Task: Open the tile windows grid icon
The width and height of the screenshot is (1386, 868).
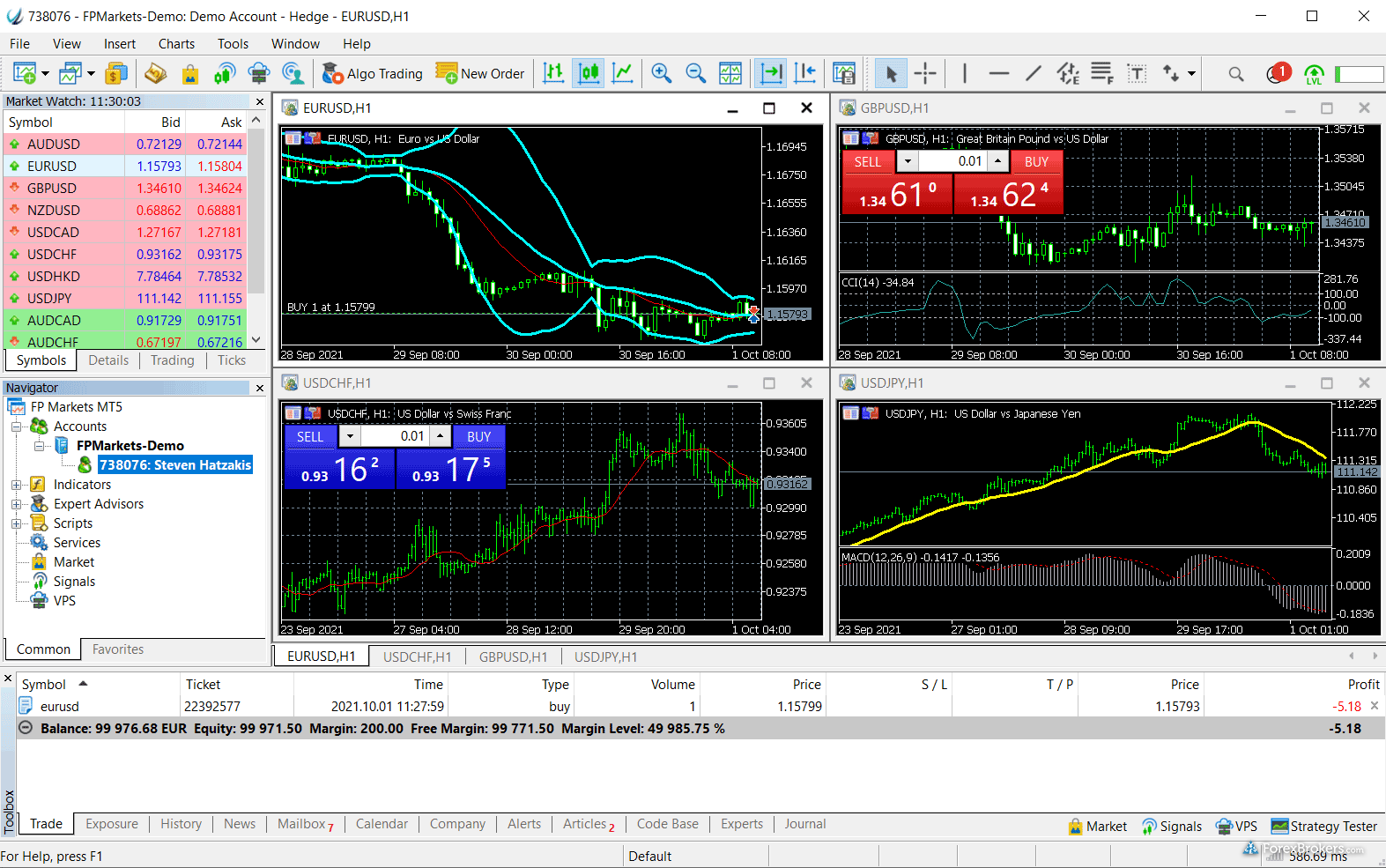Action: (730, 74)
